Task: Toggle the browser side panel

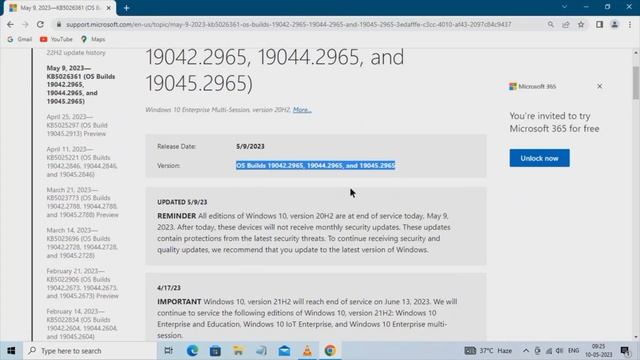Action: coord(599,24)
